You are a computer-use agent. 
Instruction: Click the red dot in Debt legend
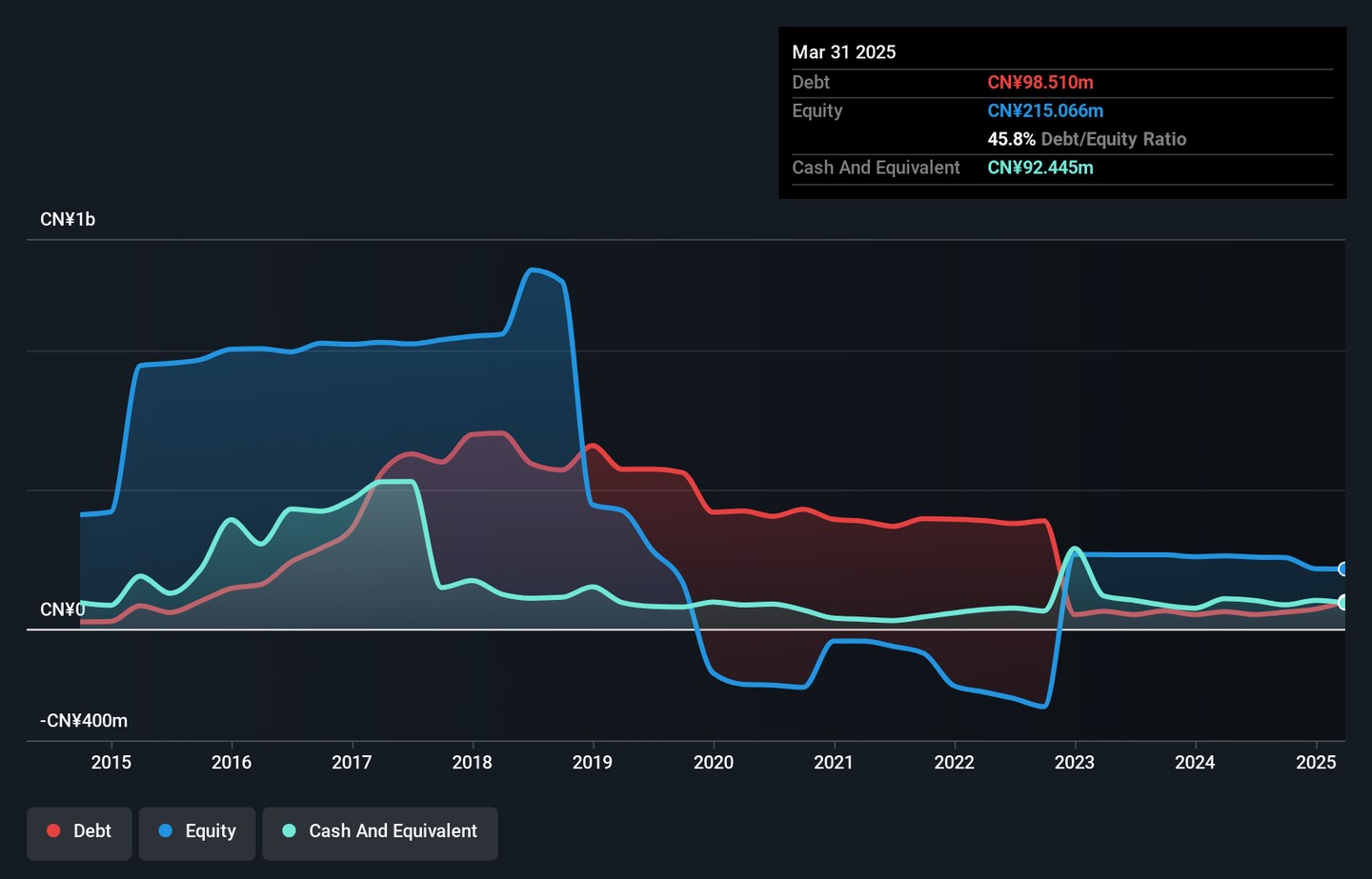tap(54, 831)
